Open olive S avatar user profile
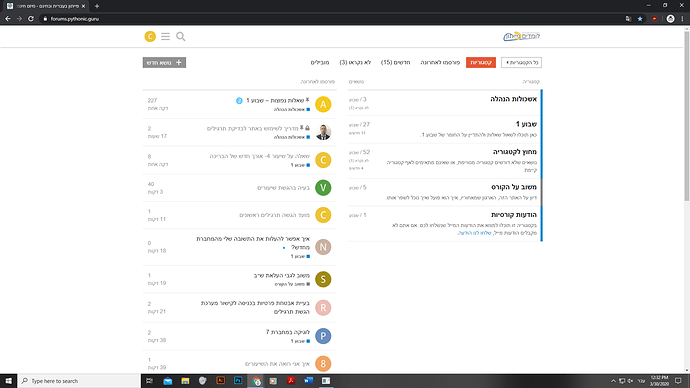 [x=323, y=279]
